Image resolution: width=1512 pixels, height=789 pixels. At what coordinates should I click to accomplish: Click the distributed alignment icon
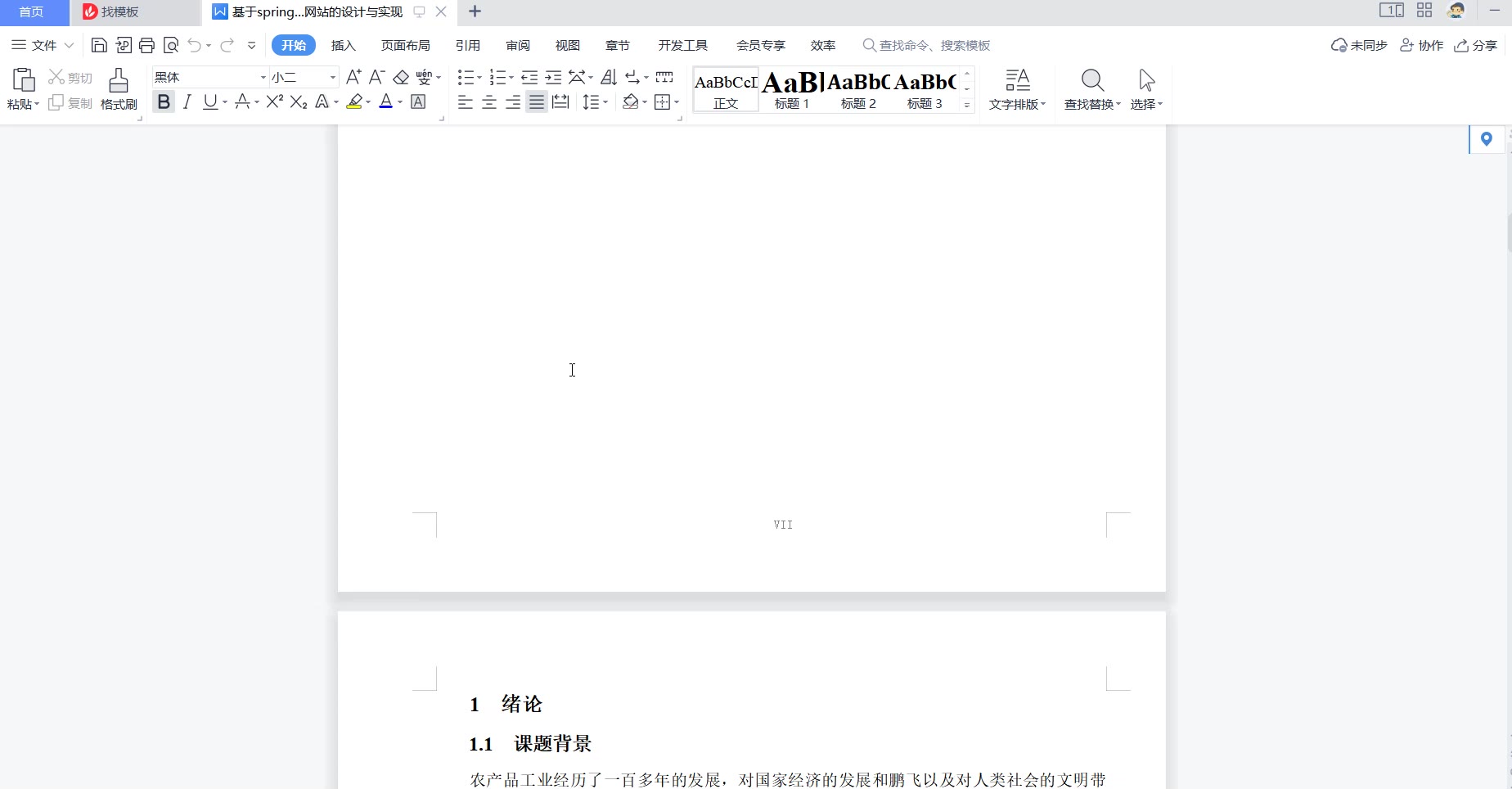(560, 101)
